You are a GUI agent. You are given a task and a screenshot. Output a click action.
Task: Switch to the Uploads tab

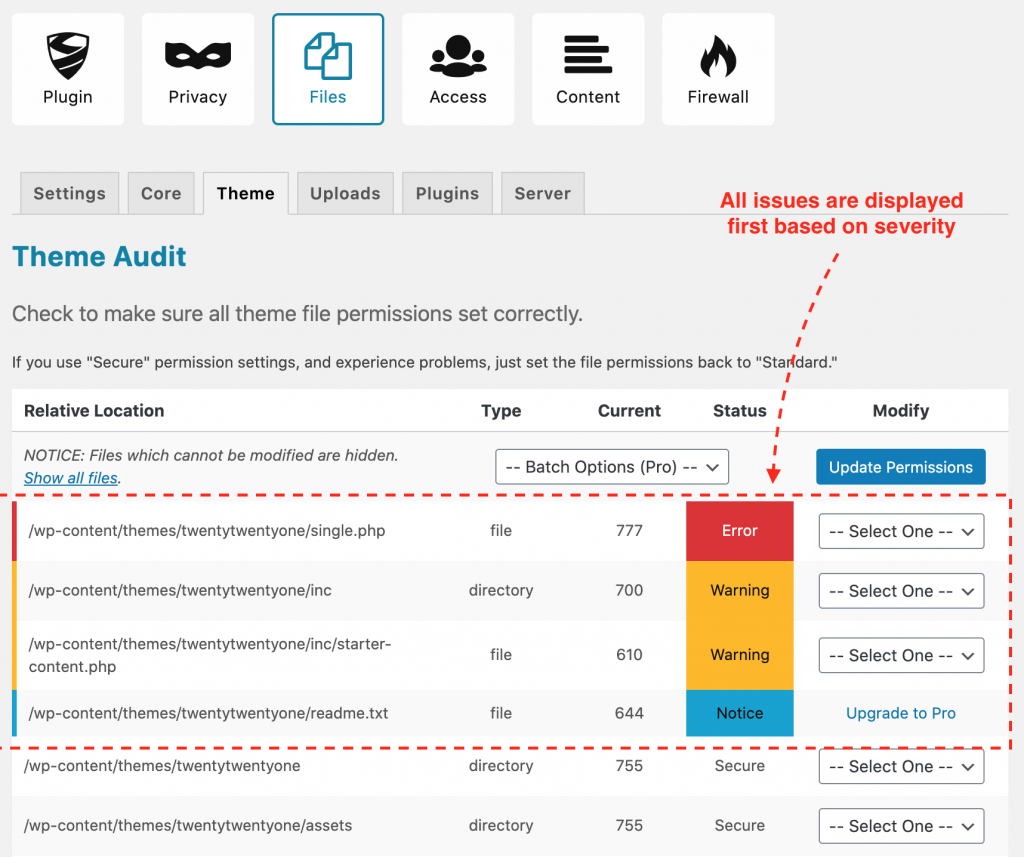(x=345, y=193)
